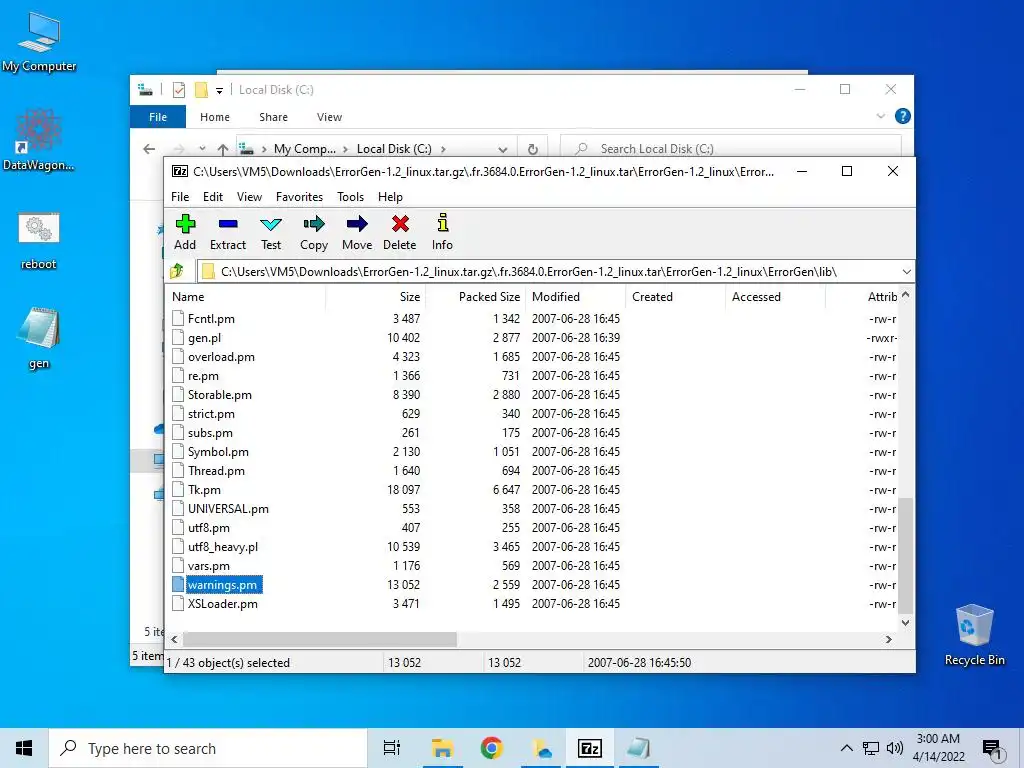Viewport: 1024px width, 768px height.
Task: Sort by the Packed Size column header
Action: click(475, 296)
